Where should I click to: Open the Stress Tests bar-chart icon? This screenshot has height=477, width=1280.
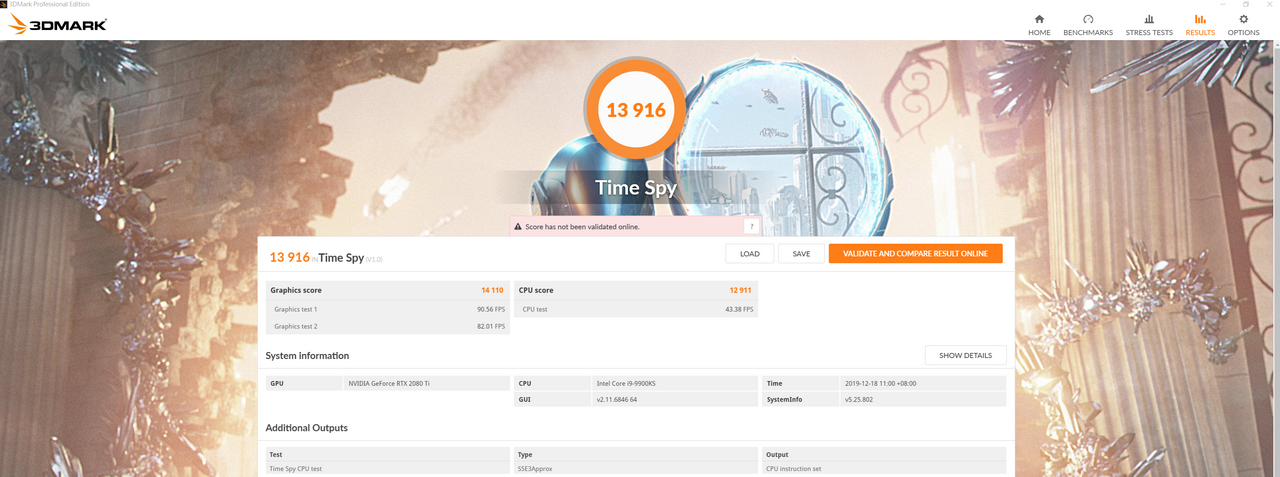1149,19
